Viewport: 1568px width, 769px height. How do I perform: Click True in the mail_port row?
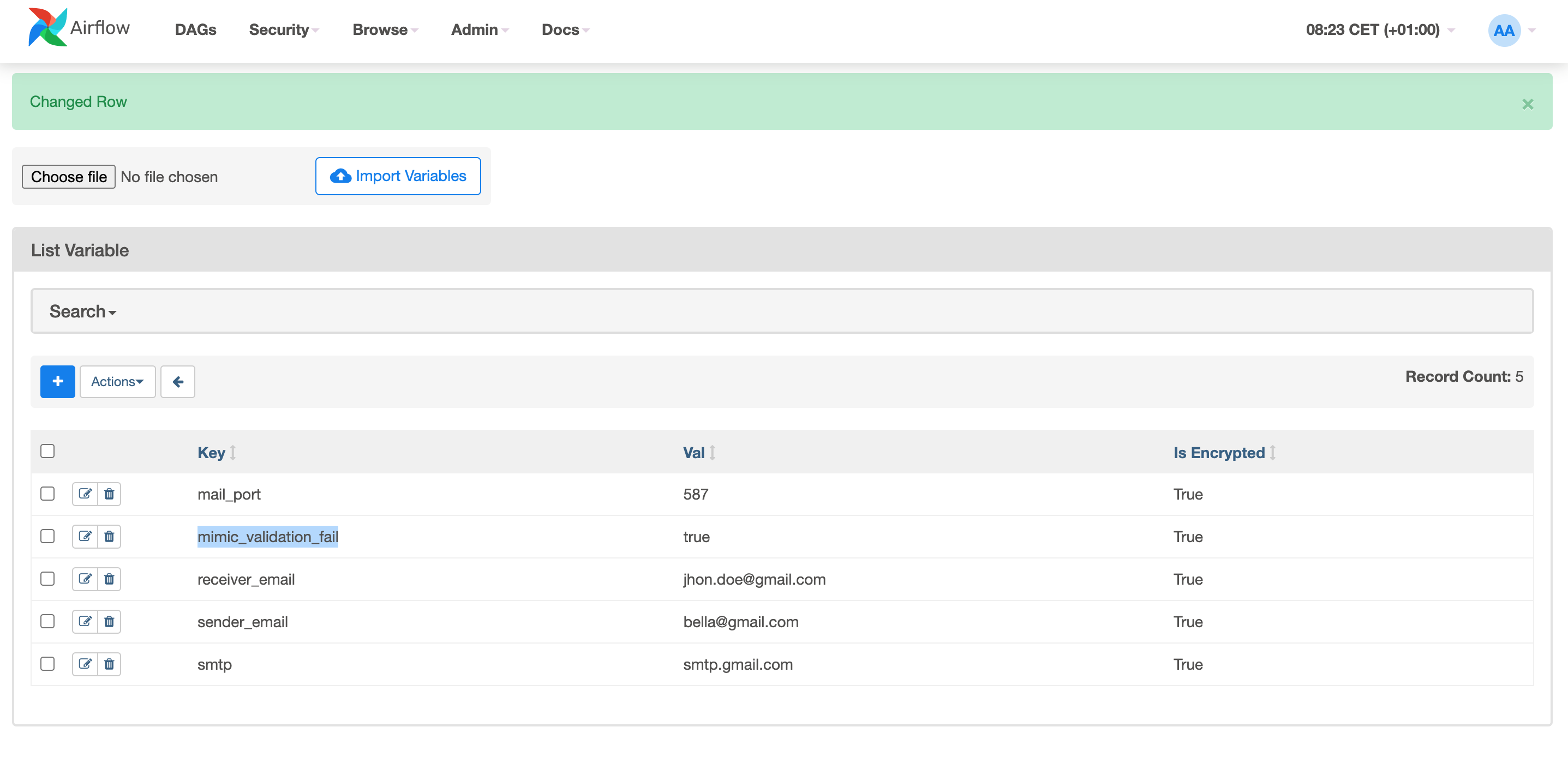pyautogui.click(x=1188, y=494)
